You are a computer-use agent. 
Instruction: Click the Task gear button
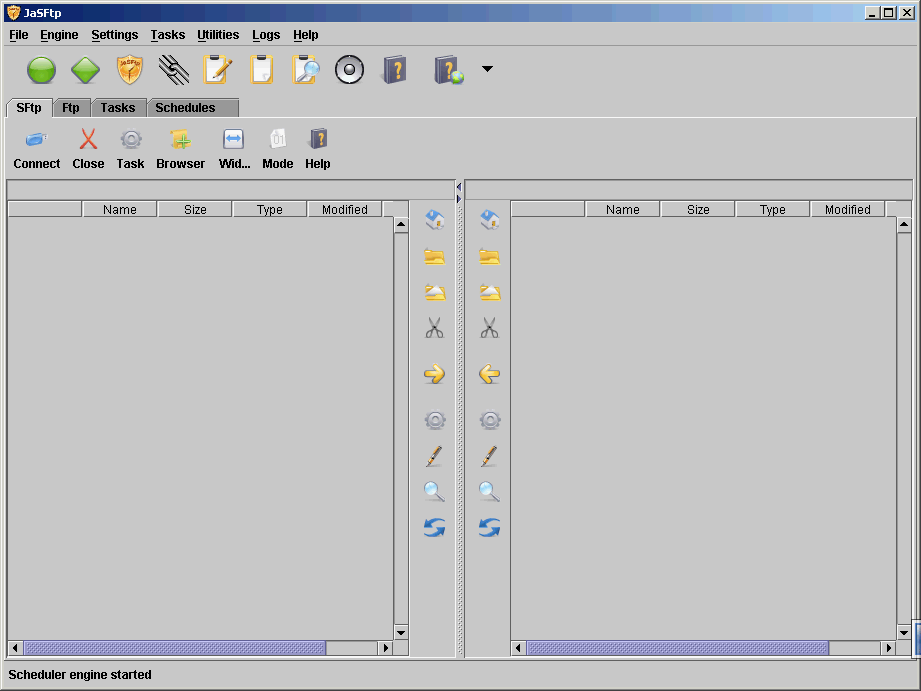[130, 150]
